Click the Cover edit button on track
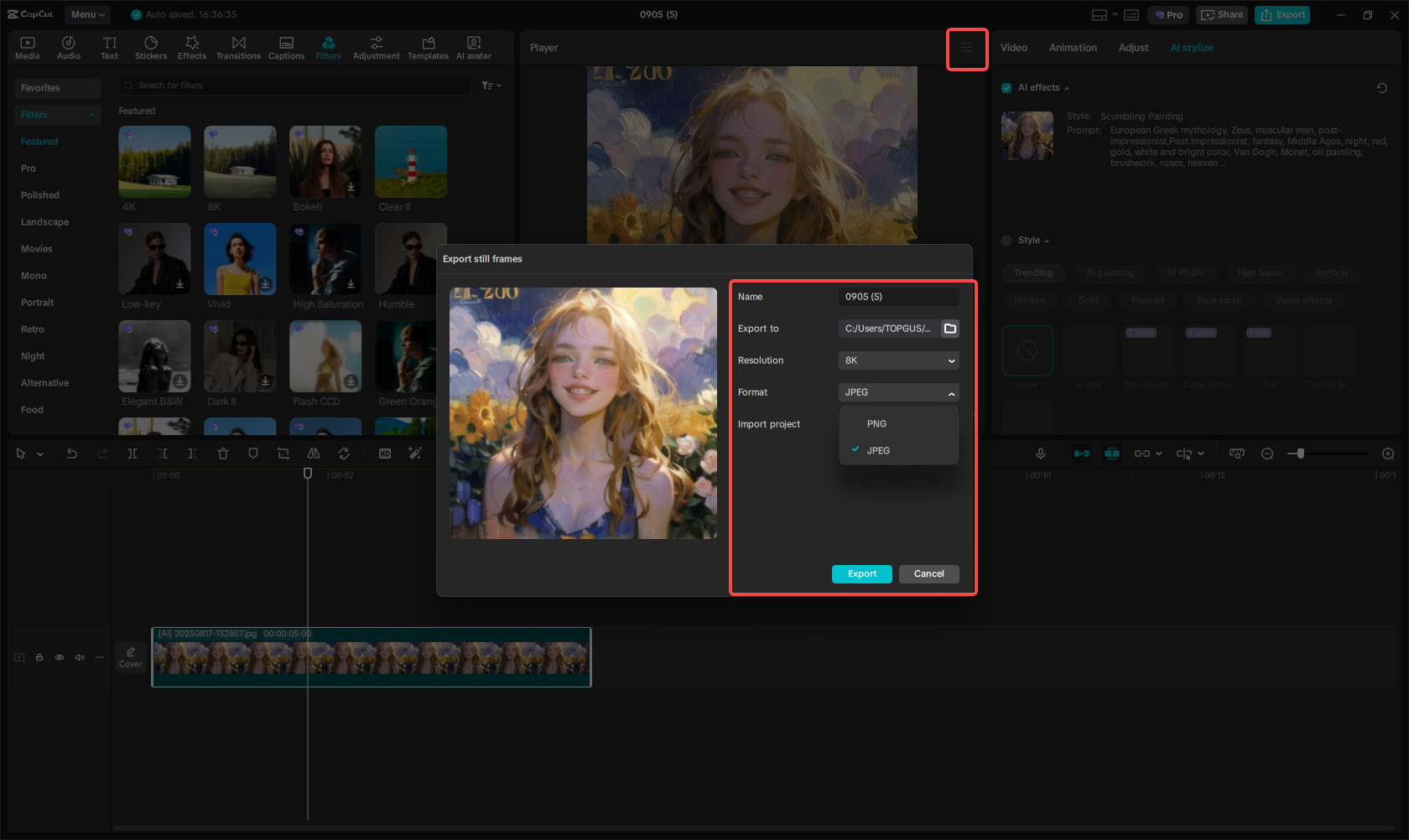Image resolution: width=1409 pixels, height=840 pixels. tap(131, 656)
